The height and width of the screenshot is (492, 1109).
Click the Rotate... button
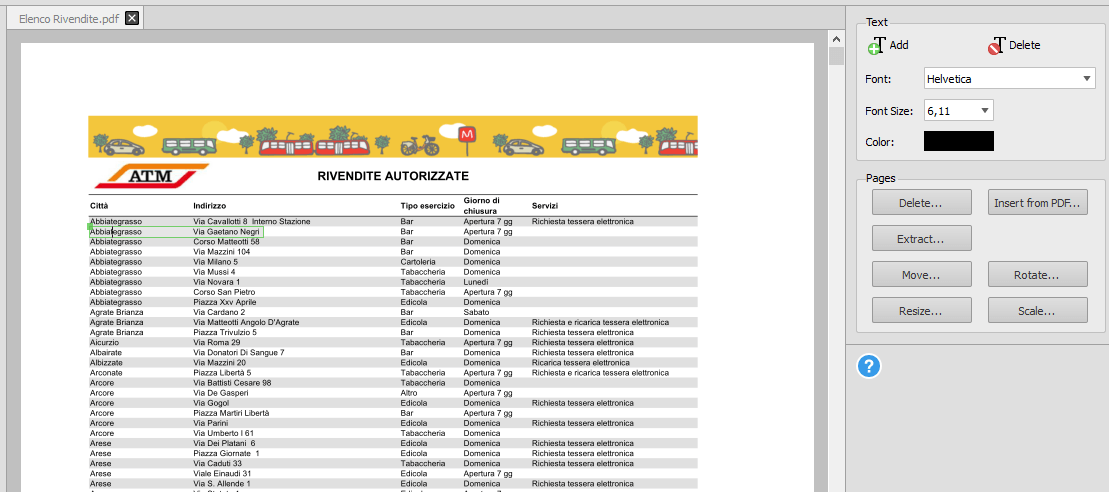tap(1038, 274)
